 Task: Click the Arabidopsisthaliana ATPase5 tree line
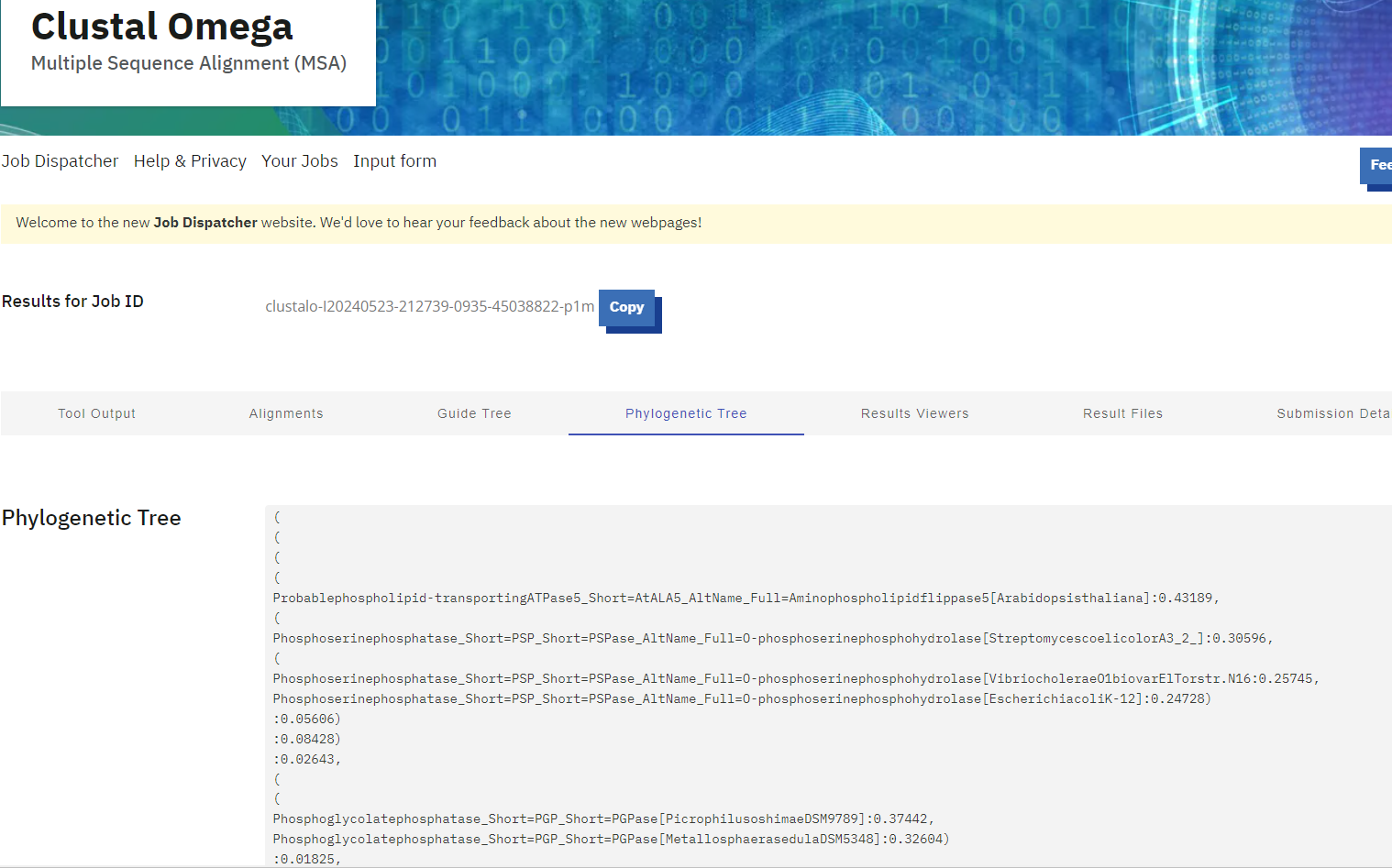(x=746, y=599)
